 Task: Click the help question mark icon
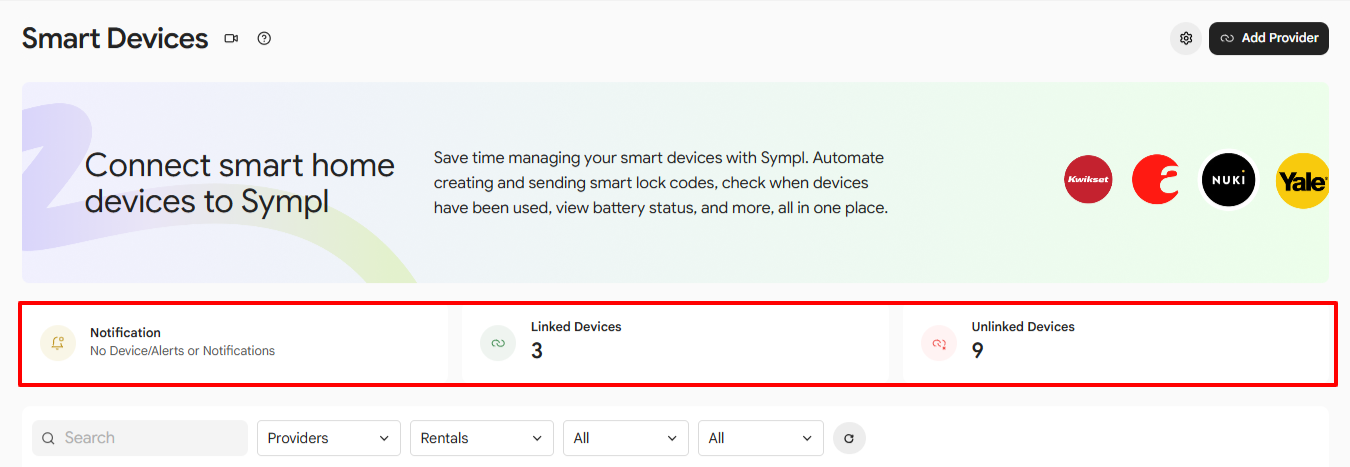coord(264,39)
